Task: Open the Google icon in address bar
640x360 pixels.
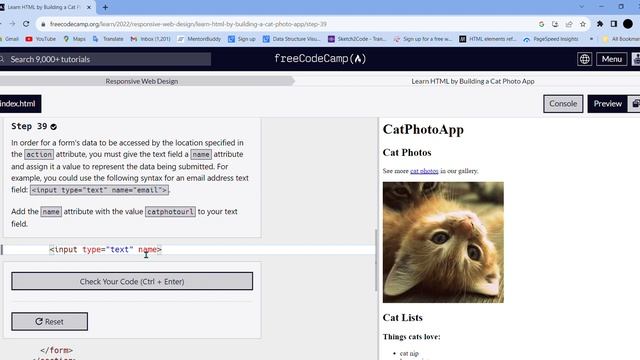Action: (x=541, y=24)
